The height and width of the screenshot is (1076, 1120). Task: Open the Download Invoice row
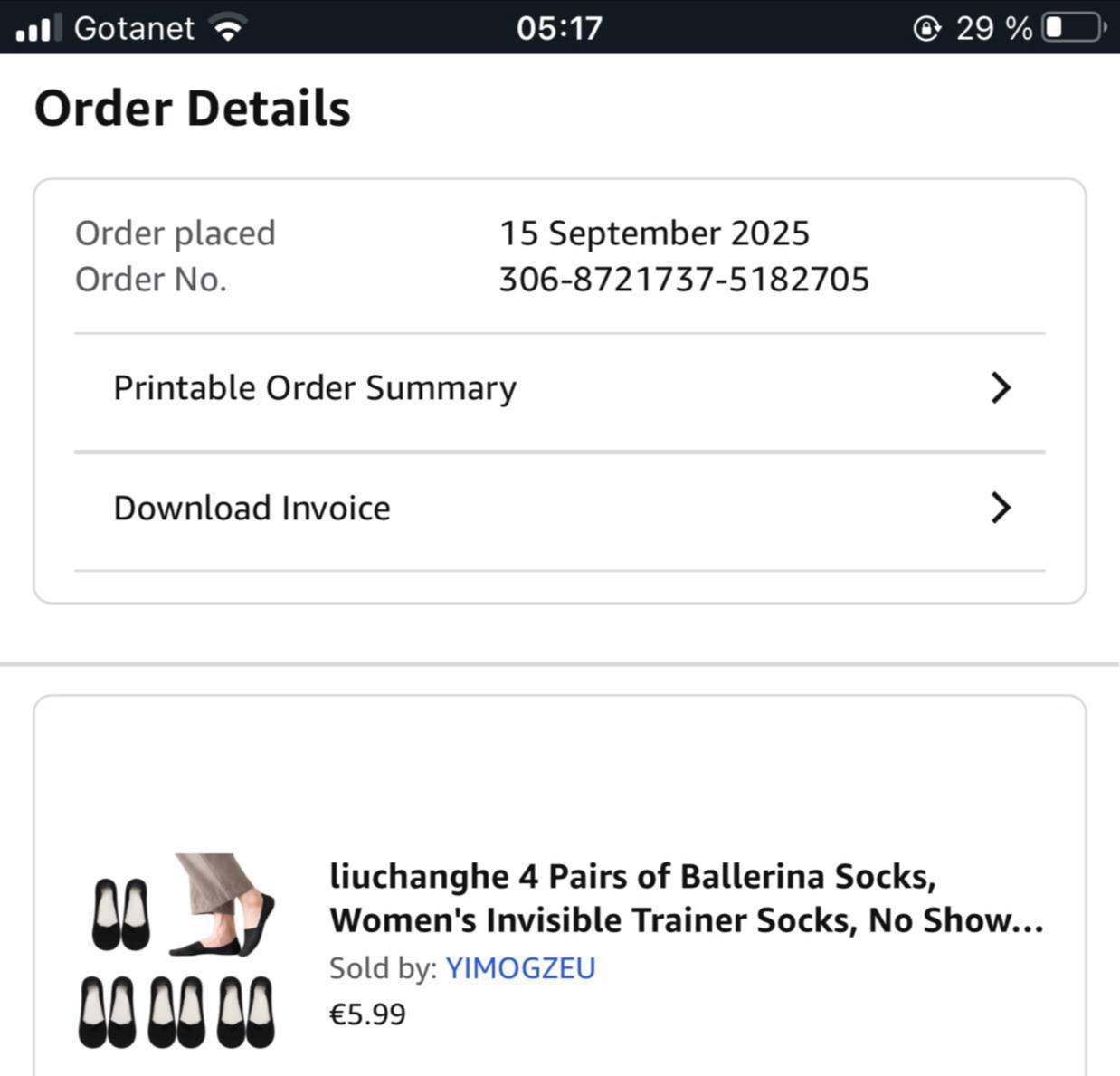(252, 509)
